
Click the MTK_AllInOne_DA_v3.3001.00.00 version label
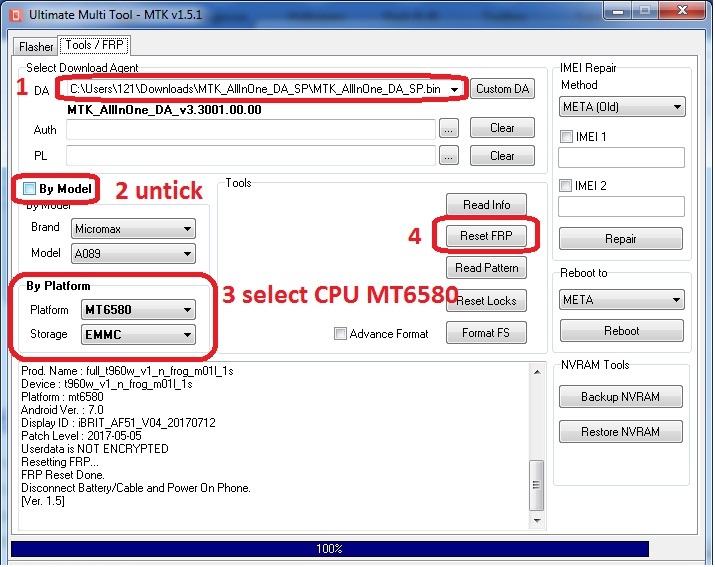pyautogui.click(x=164, y=110)
